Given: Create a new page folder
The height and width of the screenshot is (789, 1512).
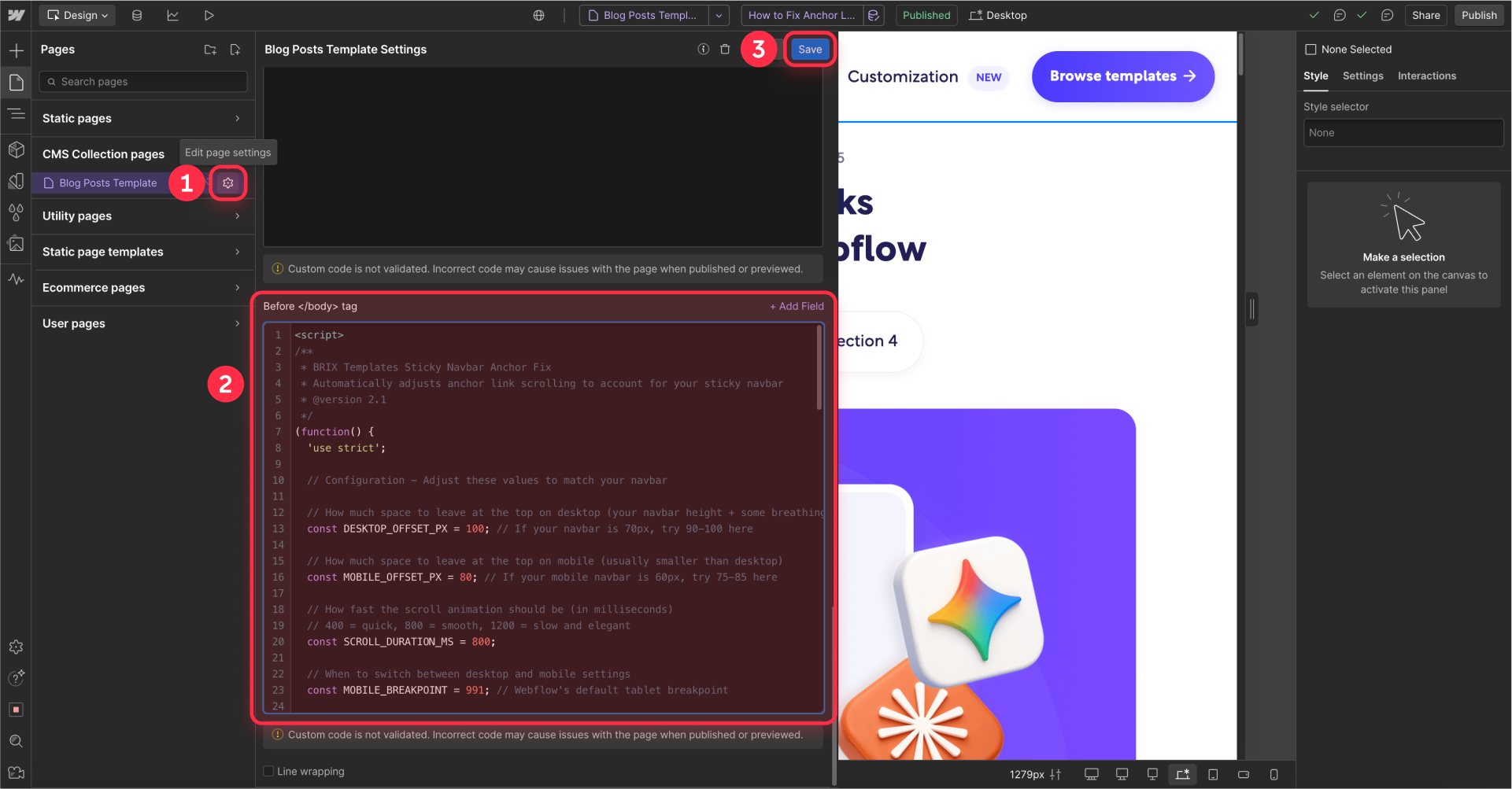Looking at the screenshot, I should [x=210, y=50].
